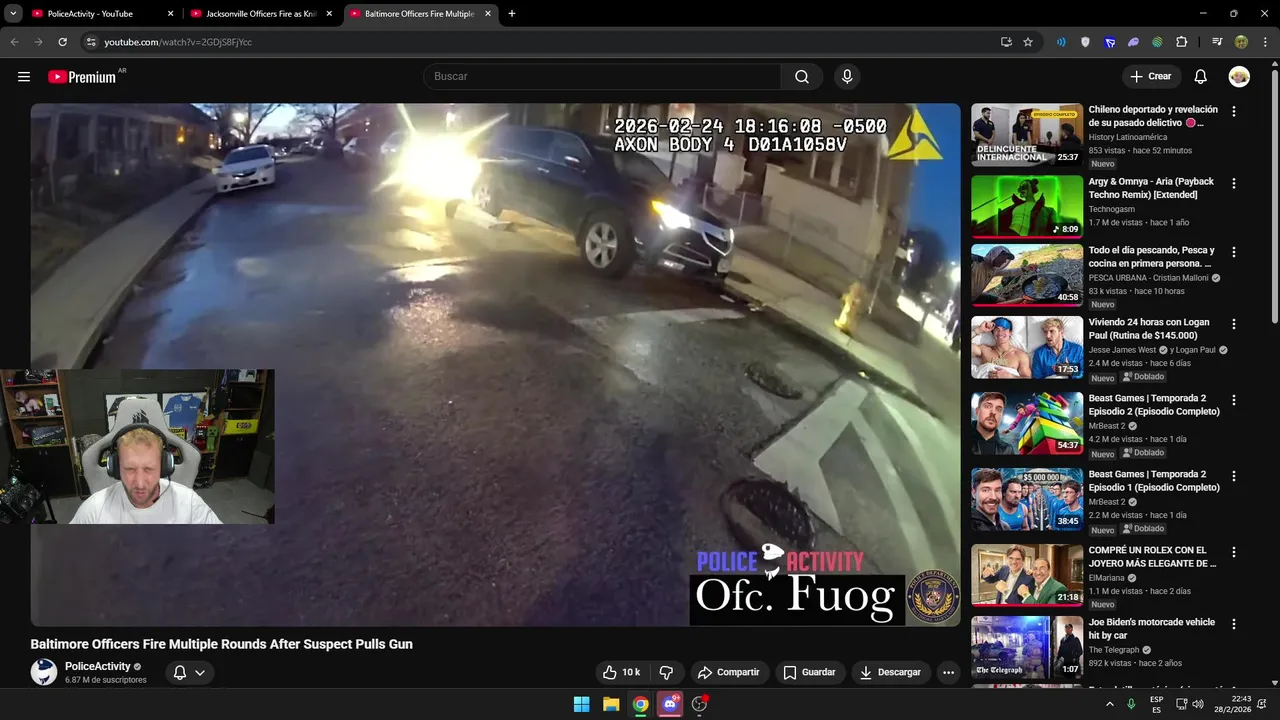The image size is (1280, 720).
Task: Open Windows Start menu
Action: point(581,704)
